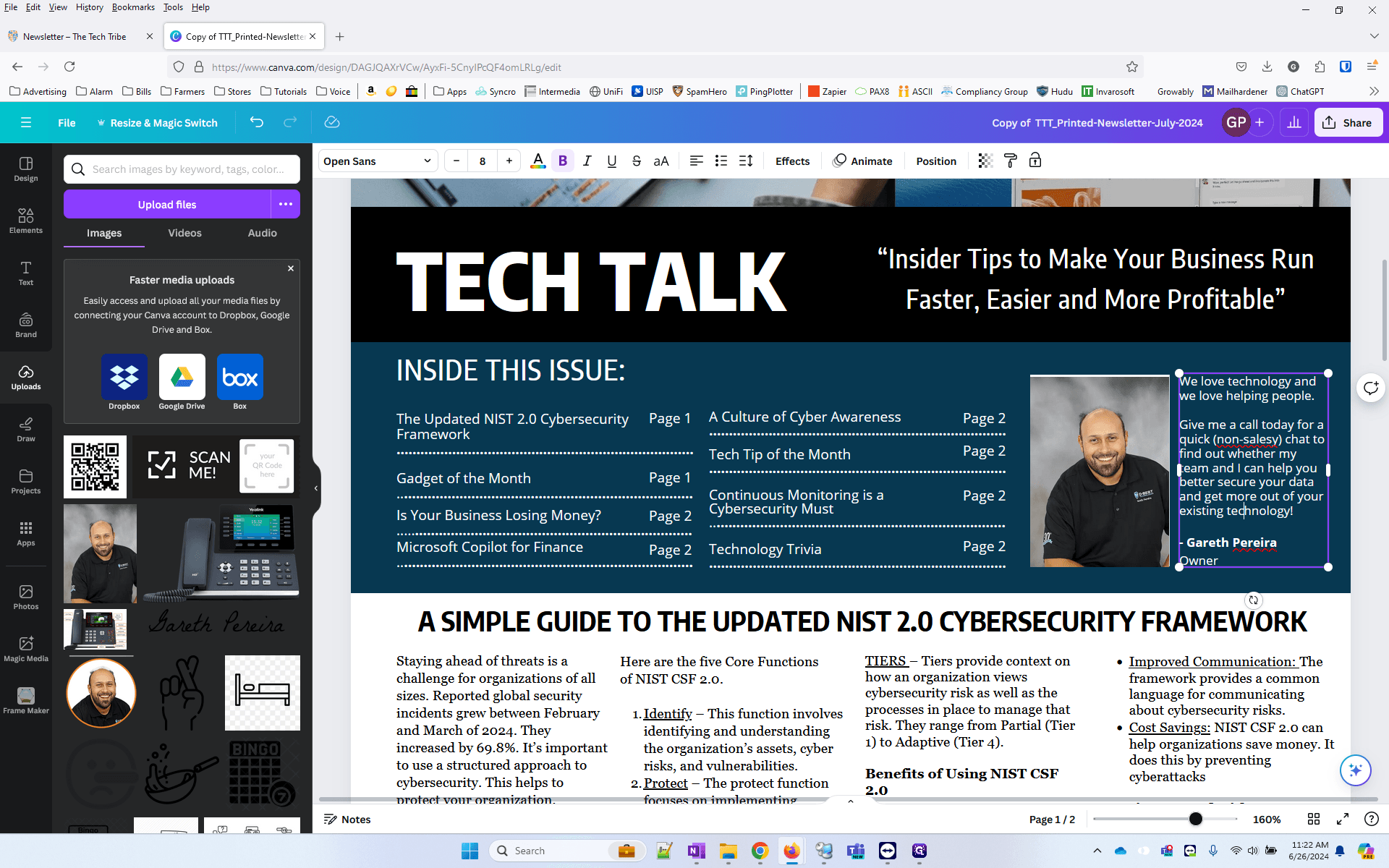Toggle bold formatting
The image size is (1389, 868).
pos(563,161)
